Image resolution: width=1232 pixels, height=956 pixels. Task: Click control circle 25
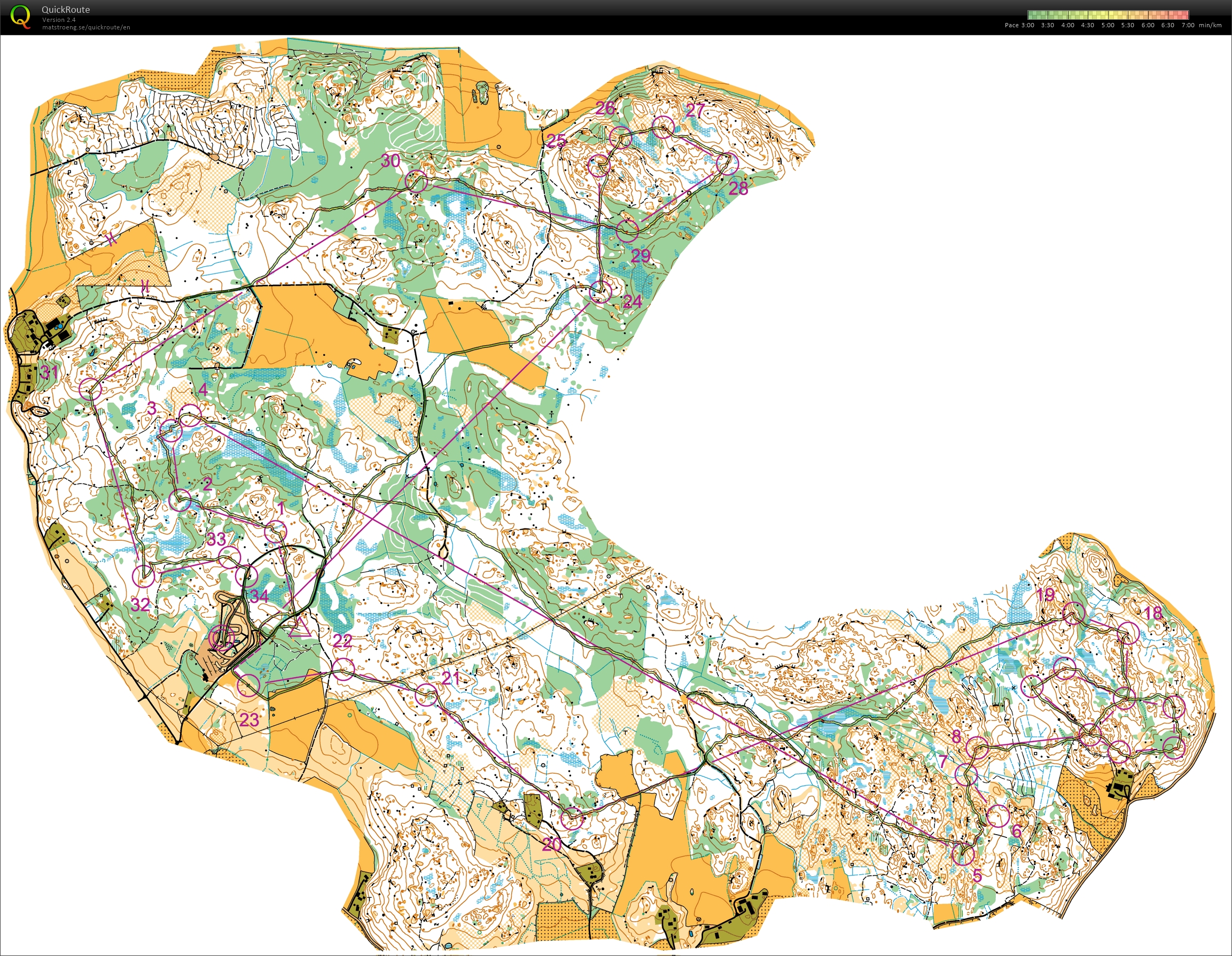[x=599, y=166]
